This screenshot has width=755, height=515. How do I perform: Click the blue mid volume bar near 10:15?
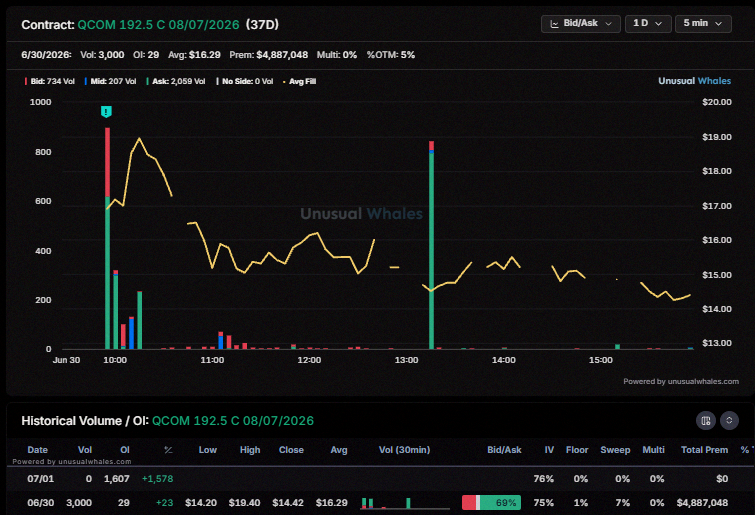pos(131,333)
